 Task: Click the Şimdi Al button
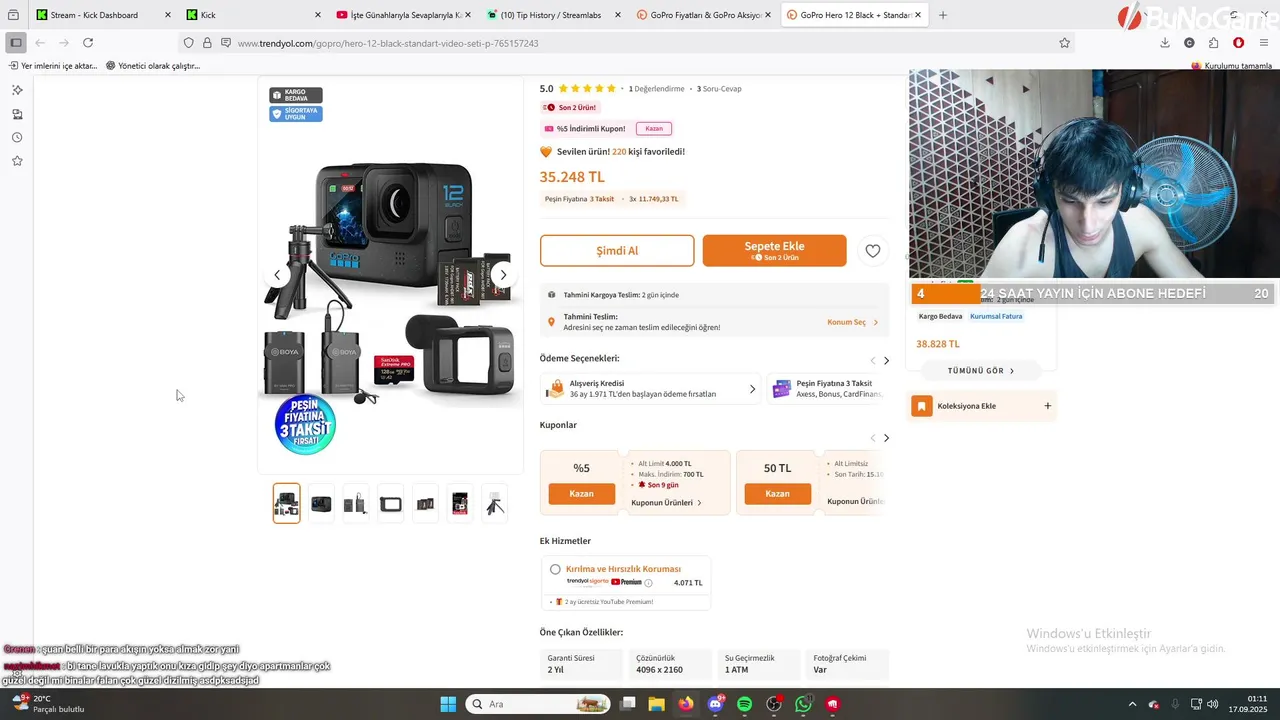tap(617, 251)
